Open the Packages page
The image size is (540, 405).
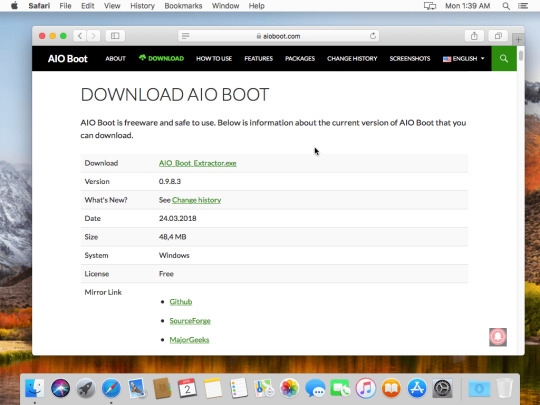tap(300, 59)
